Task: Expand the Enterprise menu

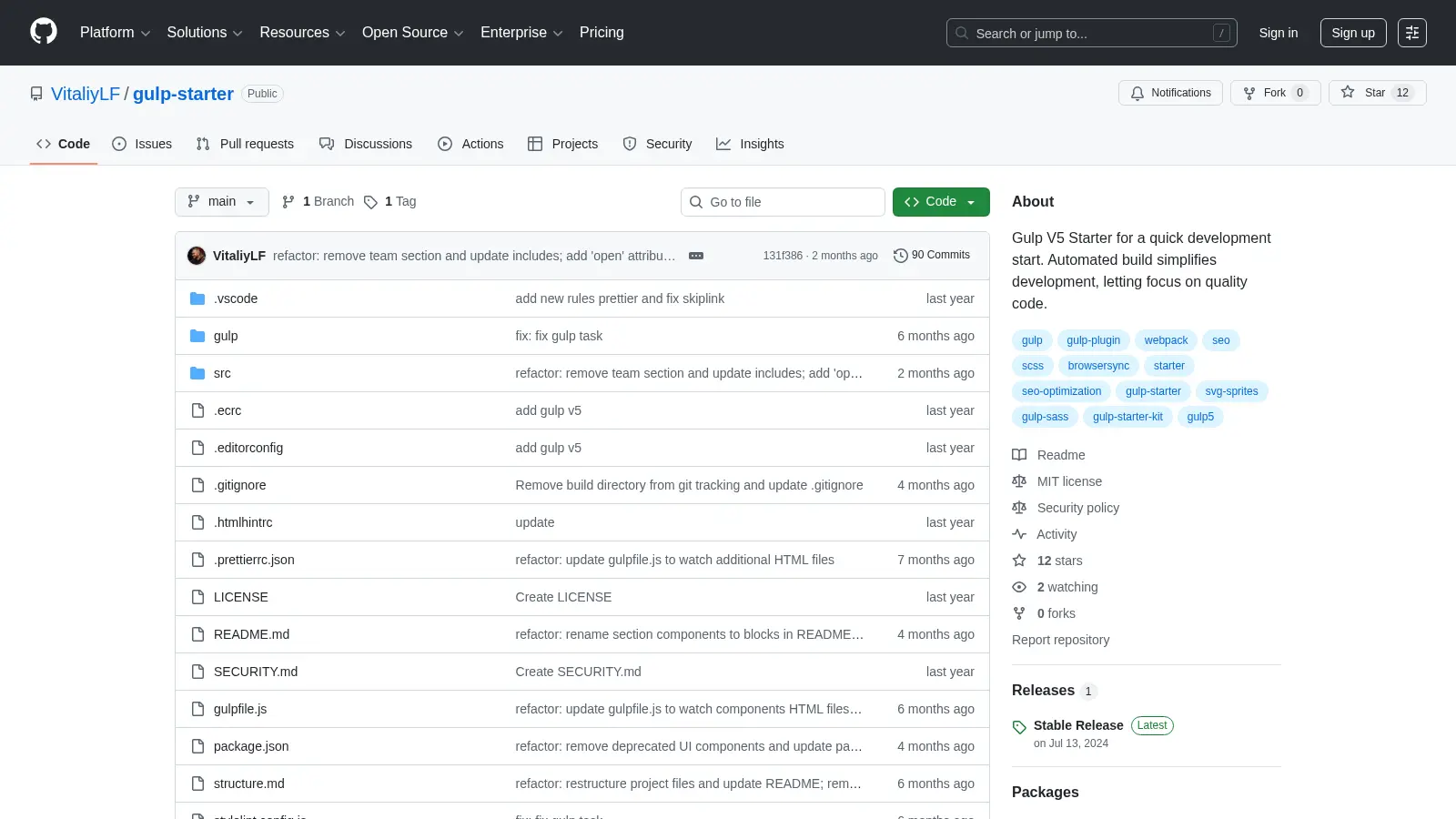Action: [x=521, y=33]
